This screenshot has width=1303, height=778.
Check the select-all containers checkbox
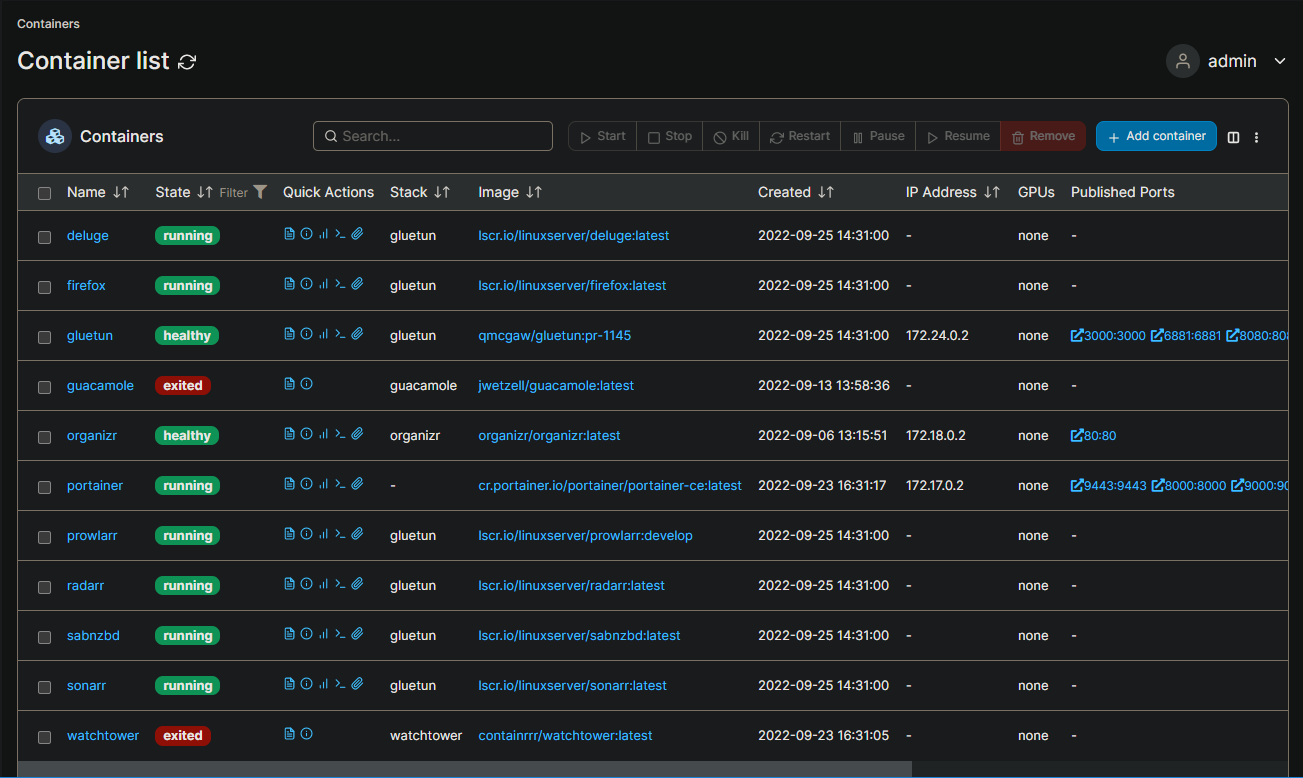coord(44,193)
